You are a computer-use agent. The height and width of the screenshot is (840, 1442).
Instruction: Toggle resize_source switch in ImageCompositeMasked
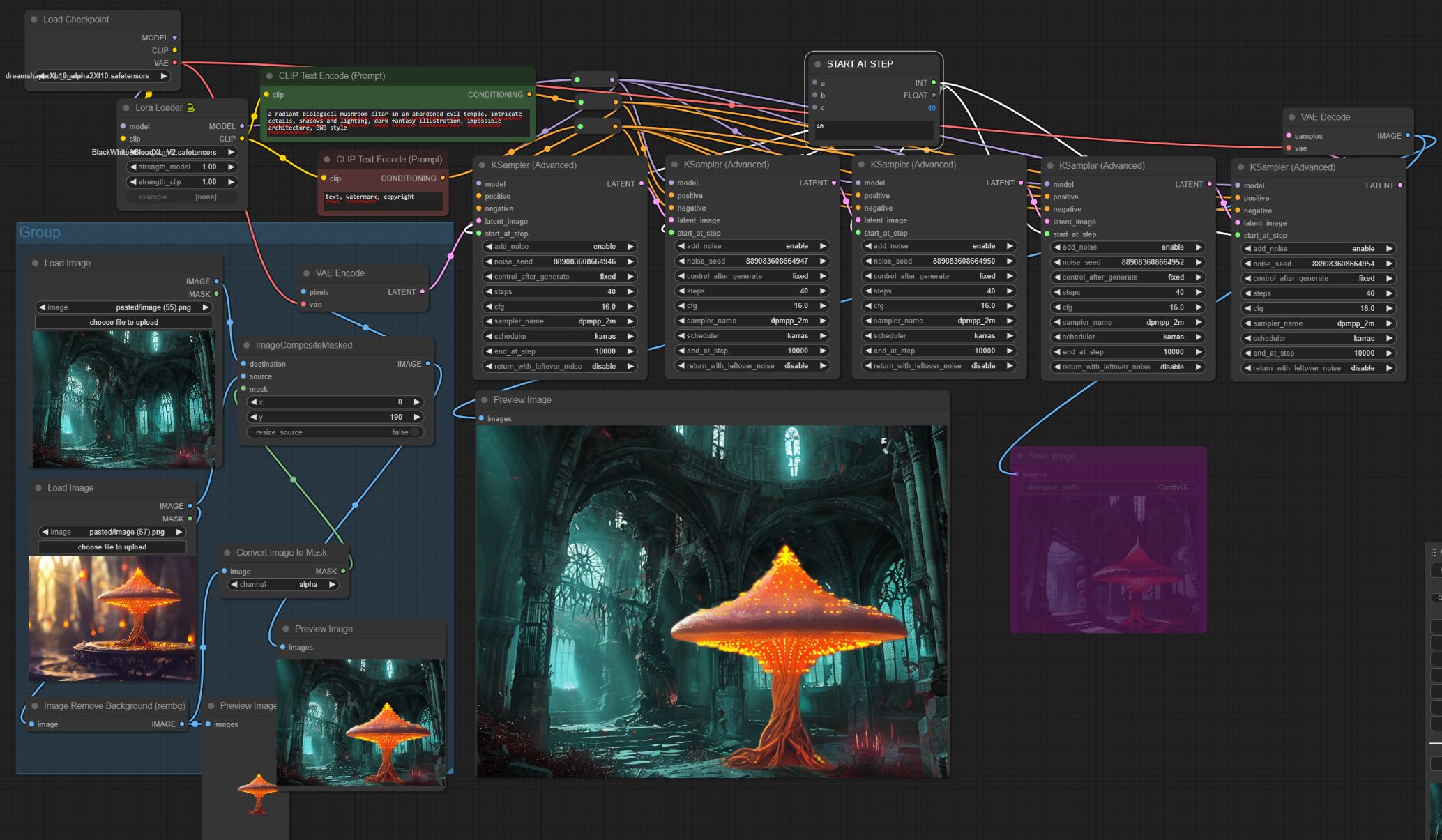pos(414,432)
